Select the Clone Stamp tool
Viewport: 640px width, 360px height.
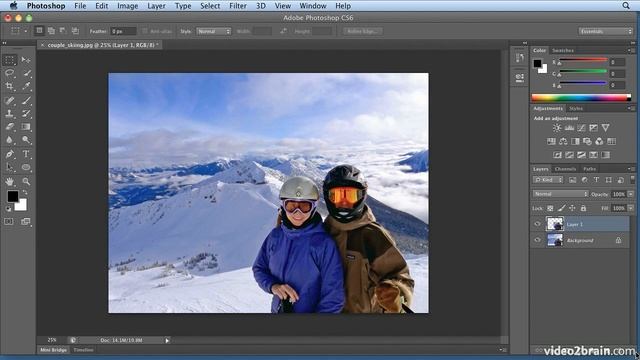coord(10,113)
